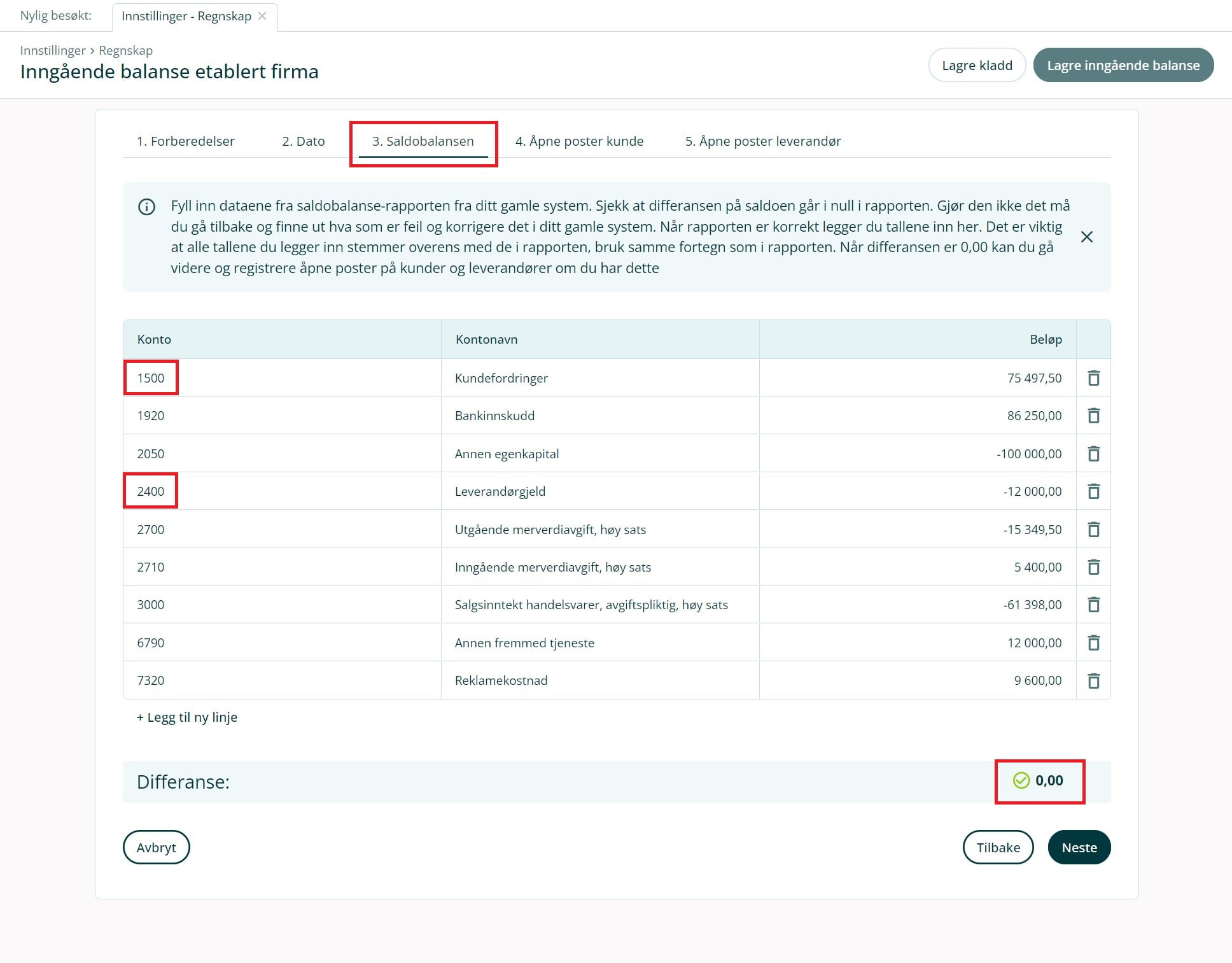This screenshot has height=963, width=1232.
Task: Delete the Kundefordringer row with trash icon
Action: pos(1093,378)
